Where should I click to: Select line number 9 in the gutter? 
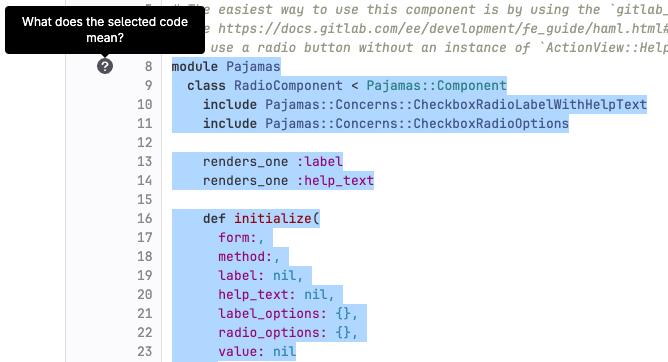[148, 86]
